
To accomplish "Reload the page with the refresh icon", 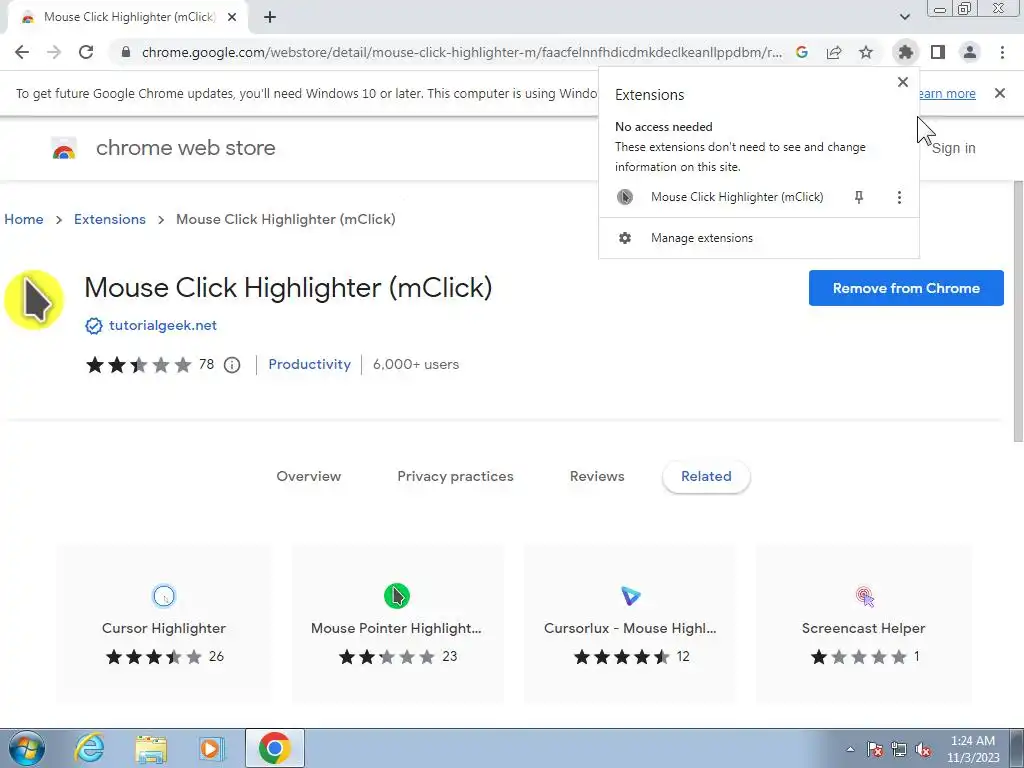I will click(x=86, y=52).
